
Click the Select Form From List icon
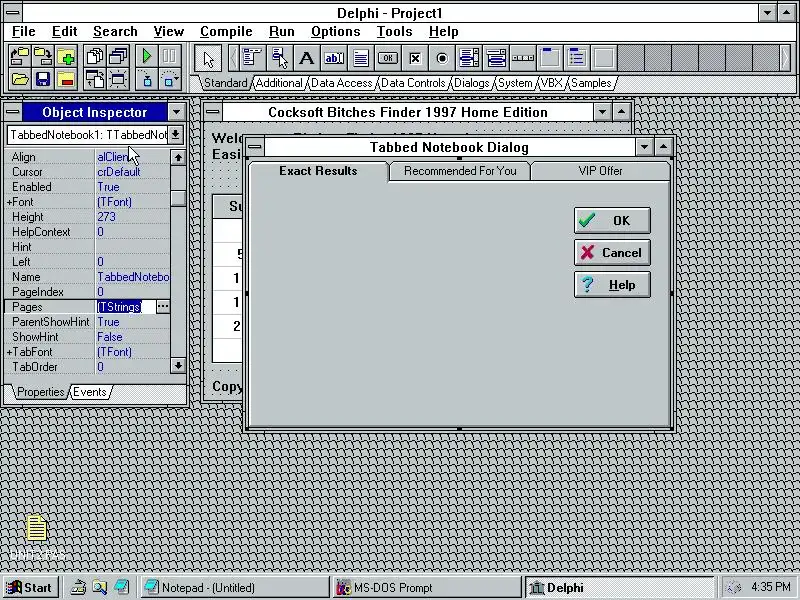(118, 56)
